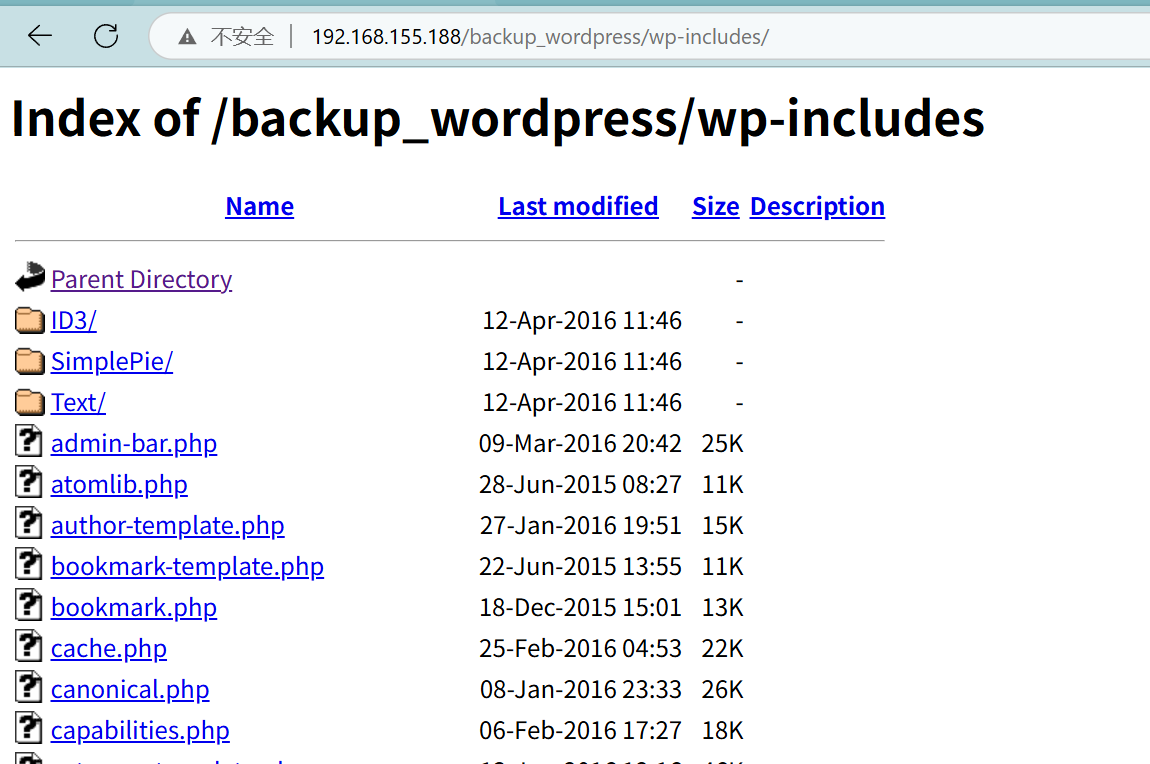Viewport: 1150px width, 764px height.
Task: Click the file icon beside atomlib.php
Action: 29,482
